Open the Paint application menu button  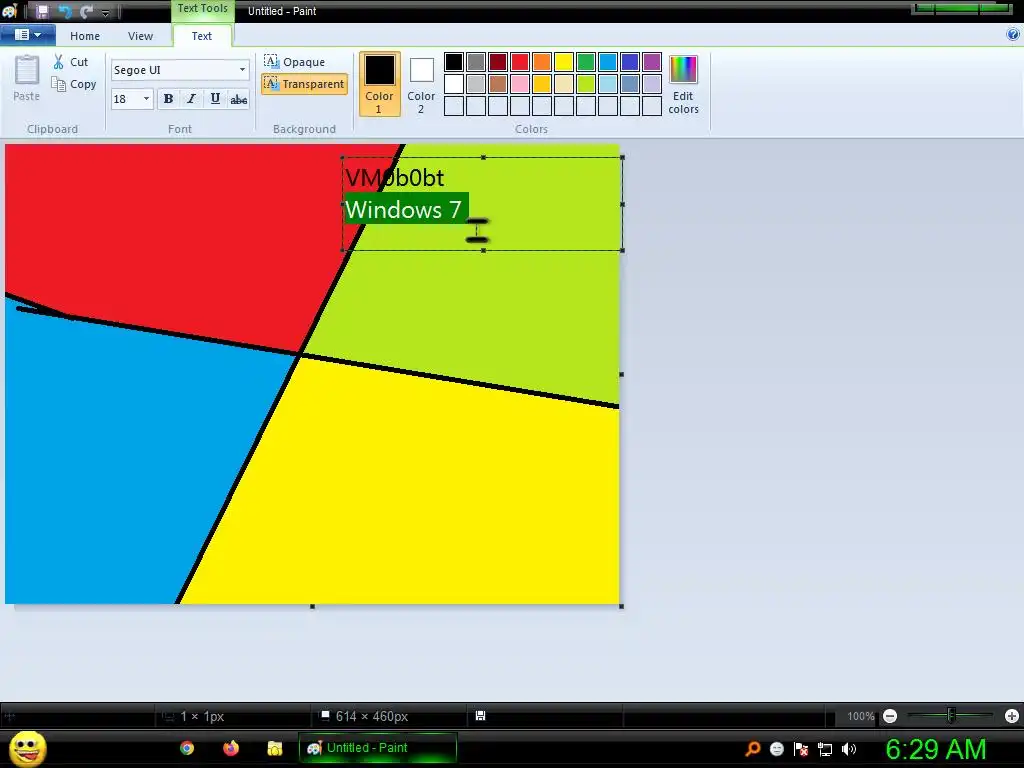tap(27, 35)
